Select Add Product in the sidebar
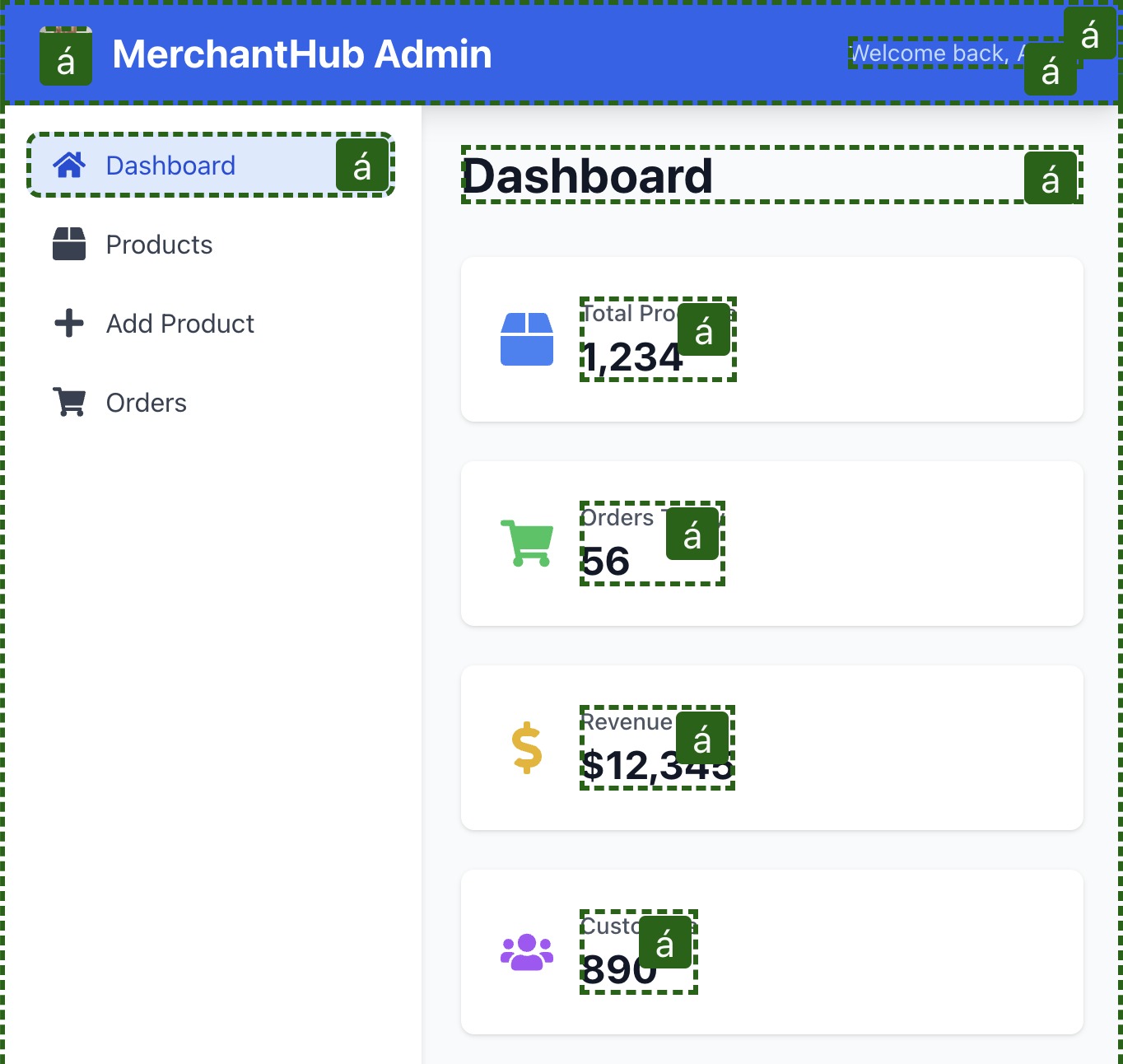 click(179, 323)
